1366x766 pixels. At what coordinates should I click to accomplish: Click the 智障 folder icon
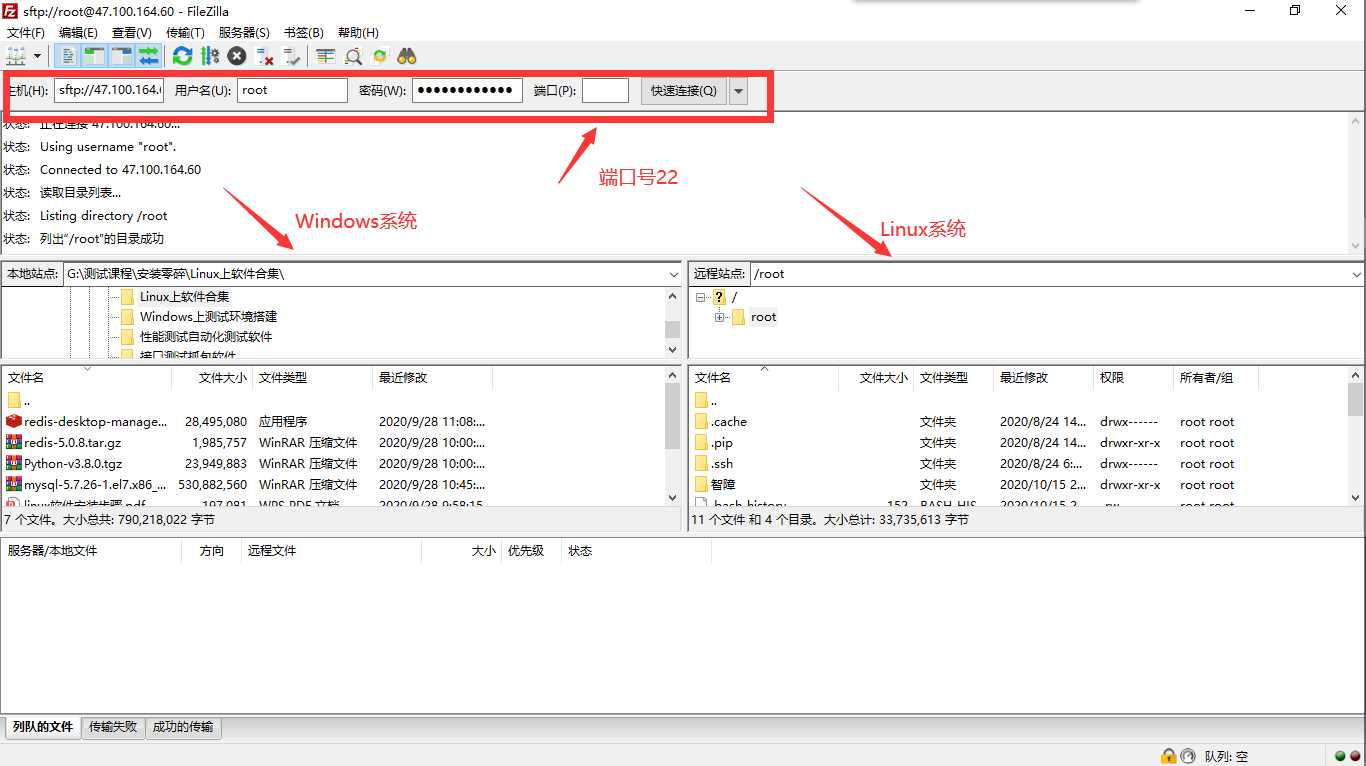click(701, 484)
